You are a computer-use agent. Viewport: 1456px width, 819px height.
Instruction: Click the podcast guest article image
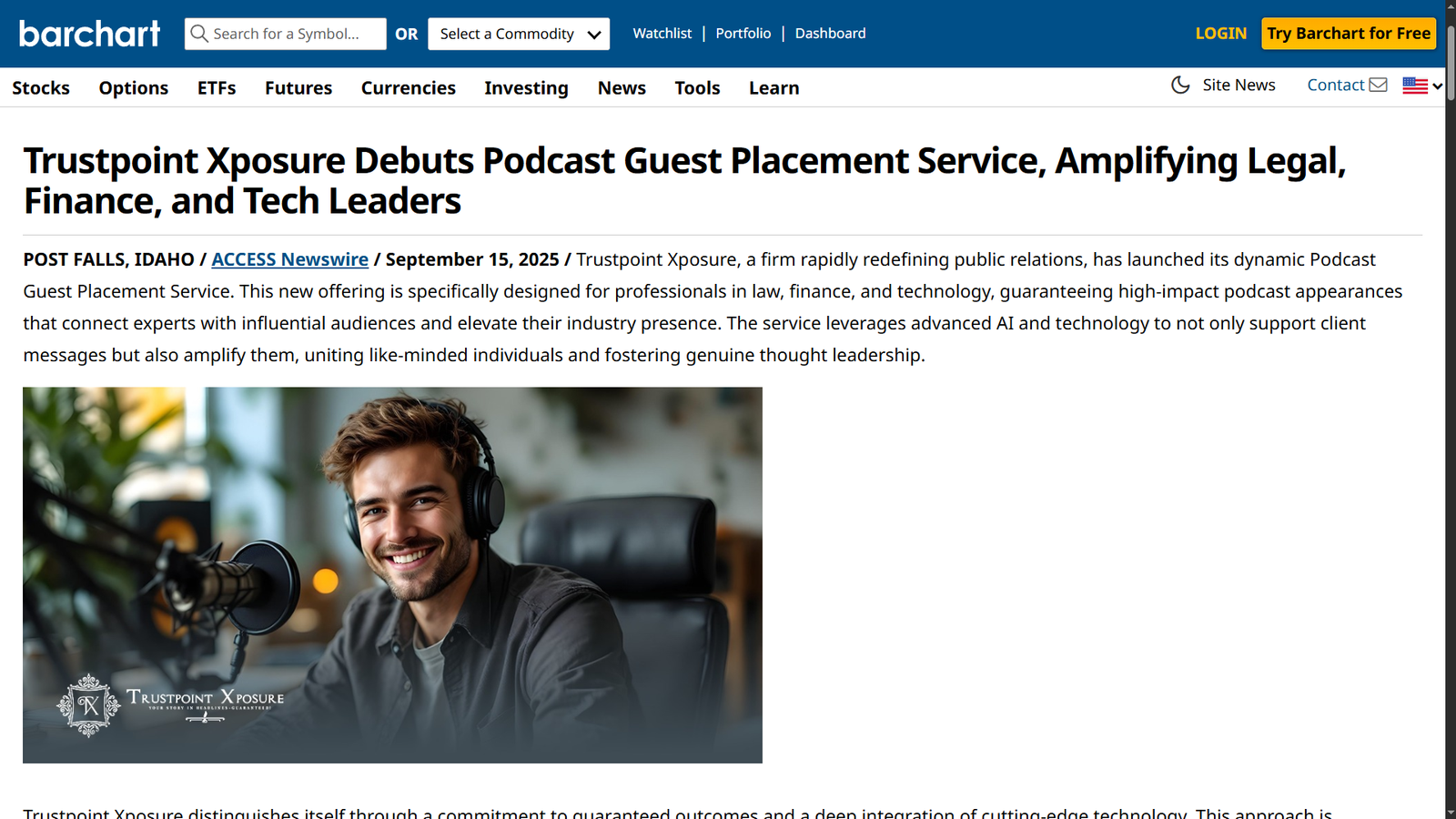(x=392, y=575)
